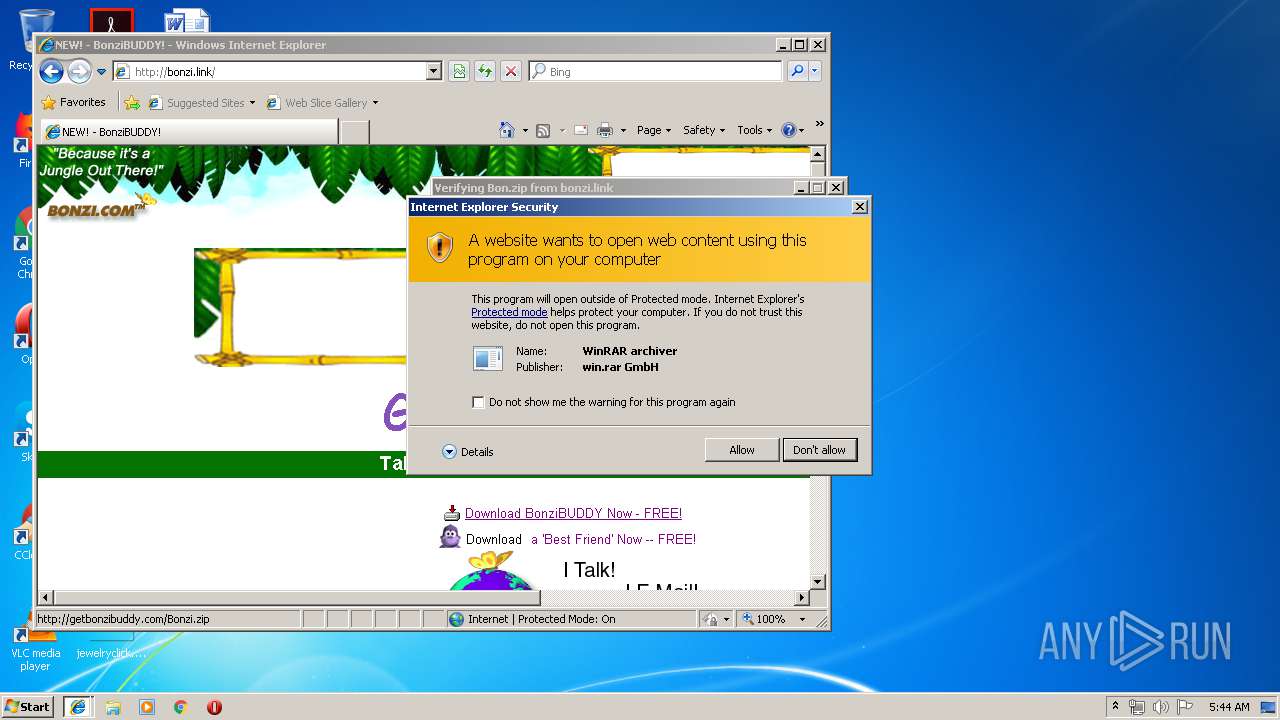Show hidden tray icons arrow
1280x720 pixels.
(x=1116, y=707)
